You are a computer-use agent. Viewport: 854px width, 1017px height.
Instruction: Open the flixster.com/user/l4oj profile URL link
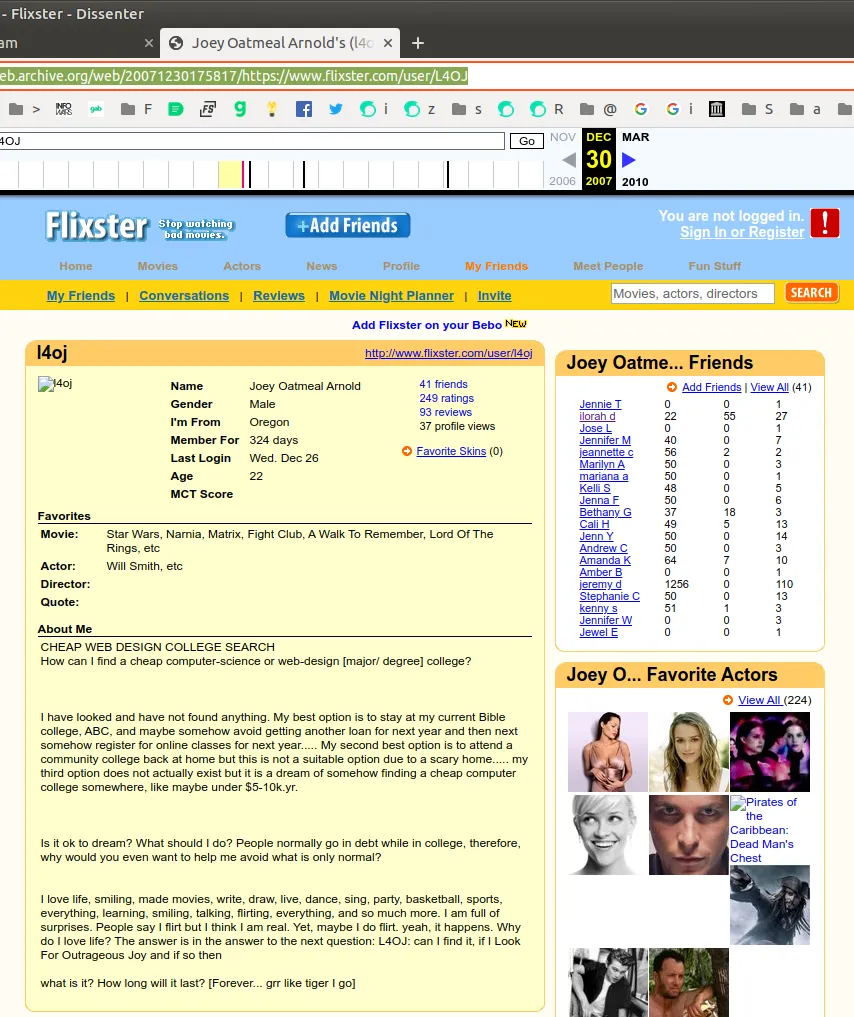pos(449,353)
